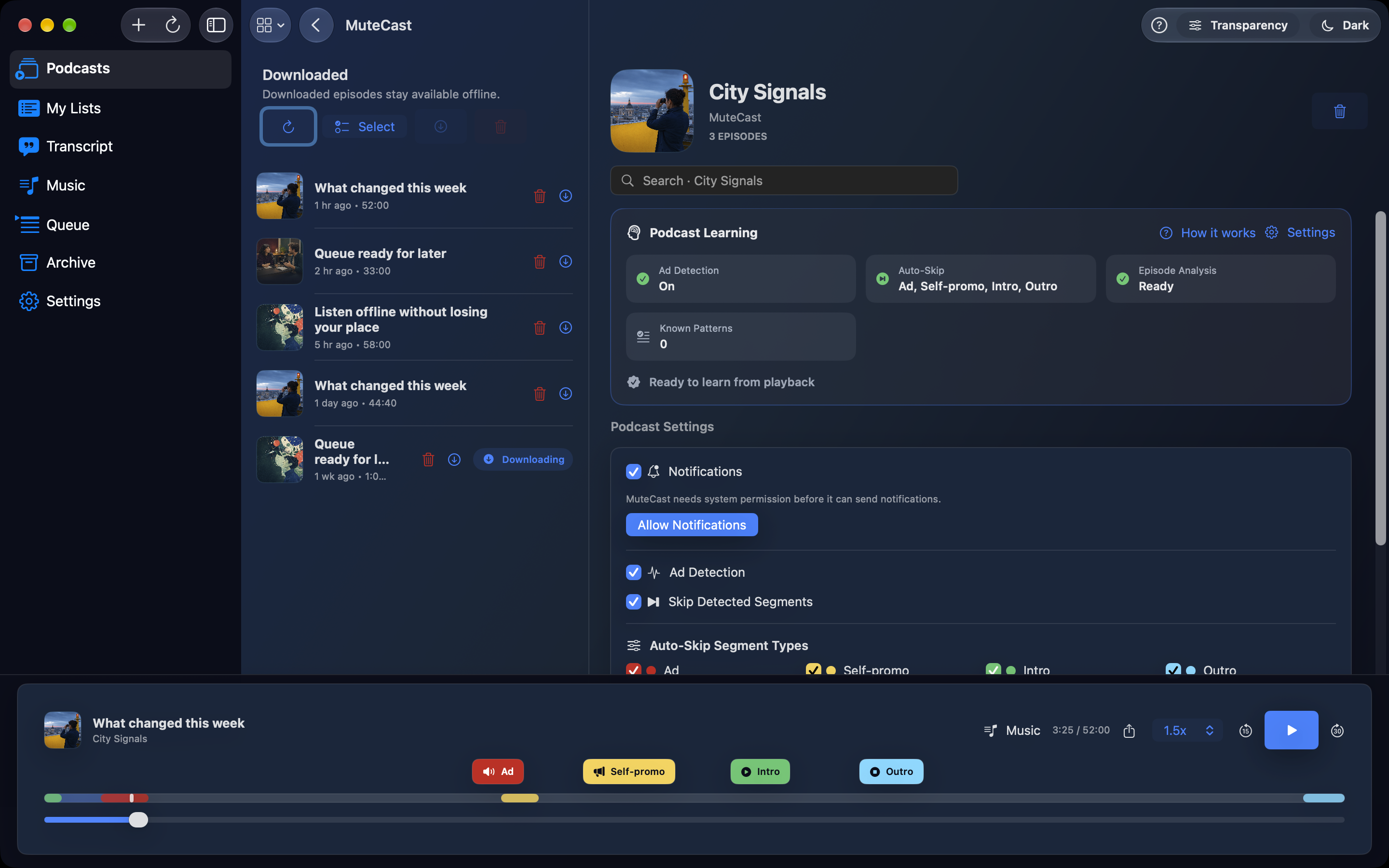The image size is (1389, 868).
Task: Refresh the Downloaded episodes list
Action: (x=288, y=126)
